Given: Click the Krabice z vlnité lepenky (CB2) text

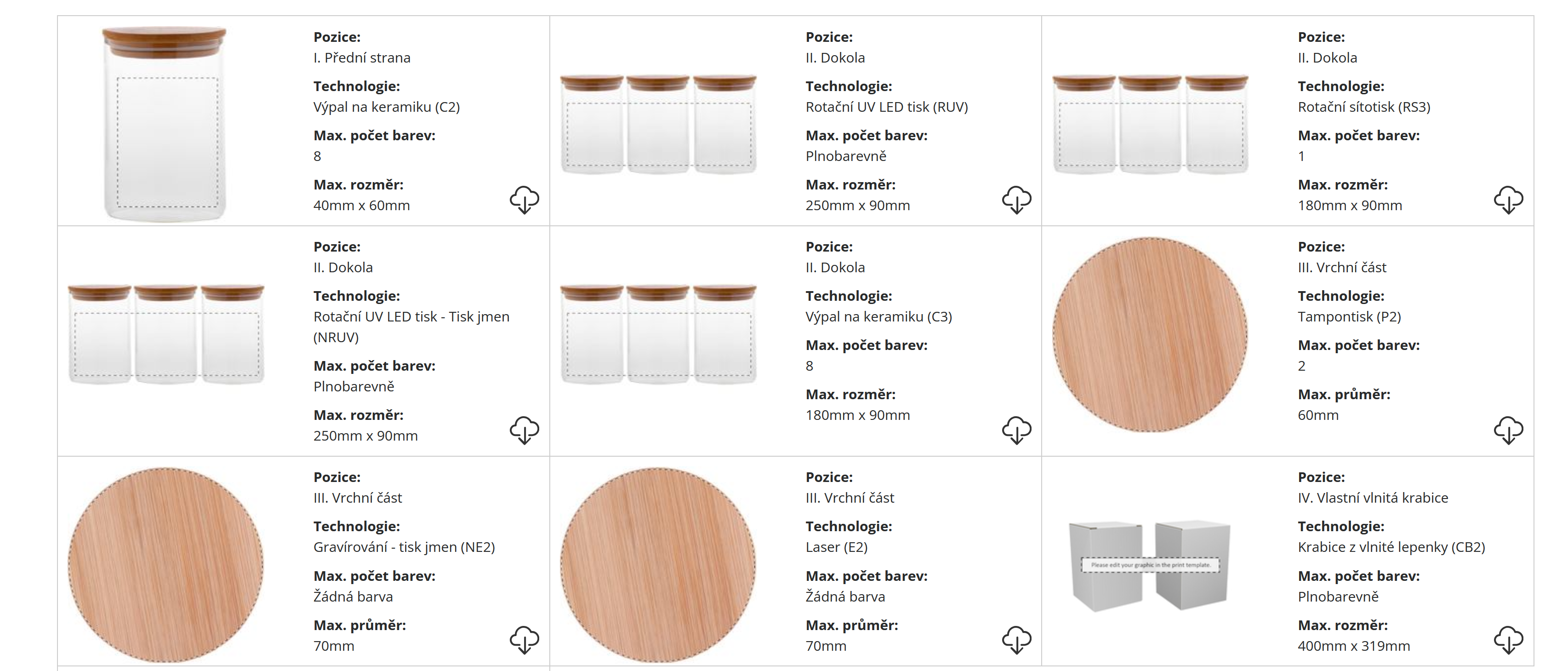Looking at the screenshot, I should [1391, 547].
